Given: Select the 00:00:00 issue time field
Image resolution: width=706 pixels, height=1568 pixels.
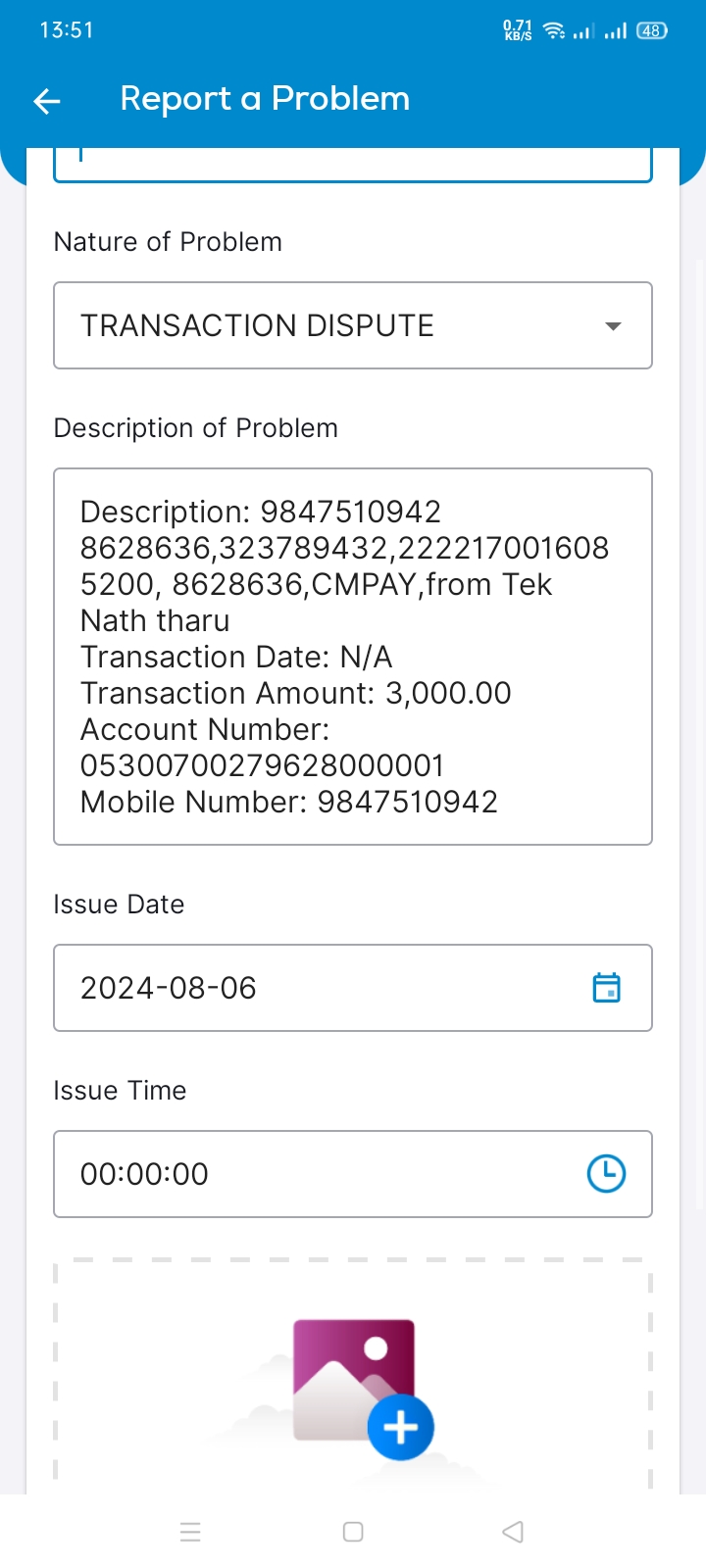Looking at the screenshot, I should point(353,1174).
